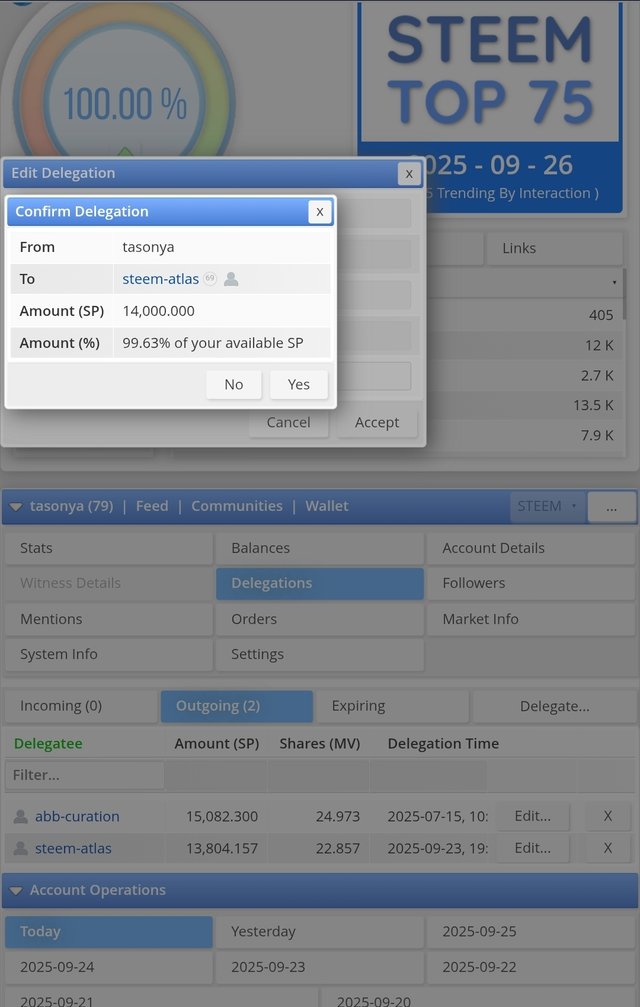This screenshot has height=1007, width=640.
Task: Sort by Shares (MV) column header
Action: click(320, 744)
